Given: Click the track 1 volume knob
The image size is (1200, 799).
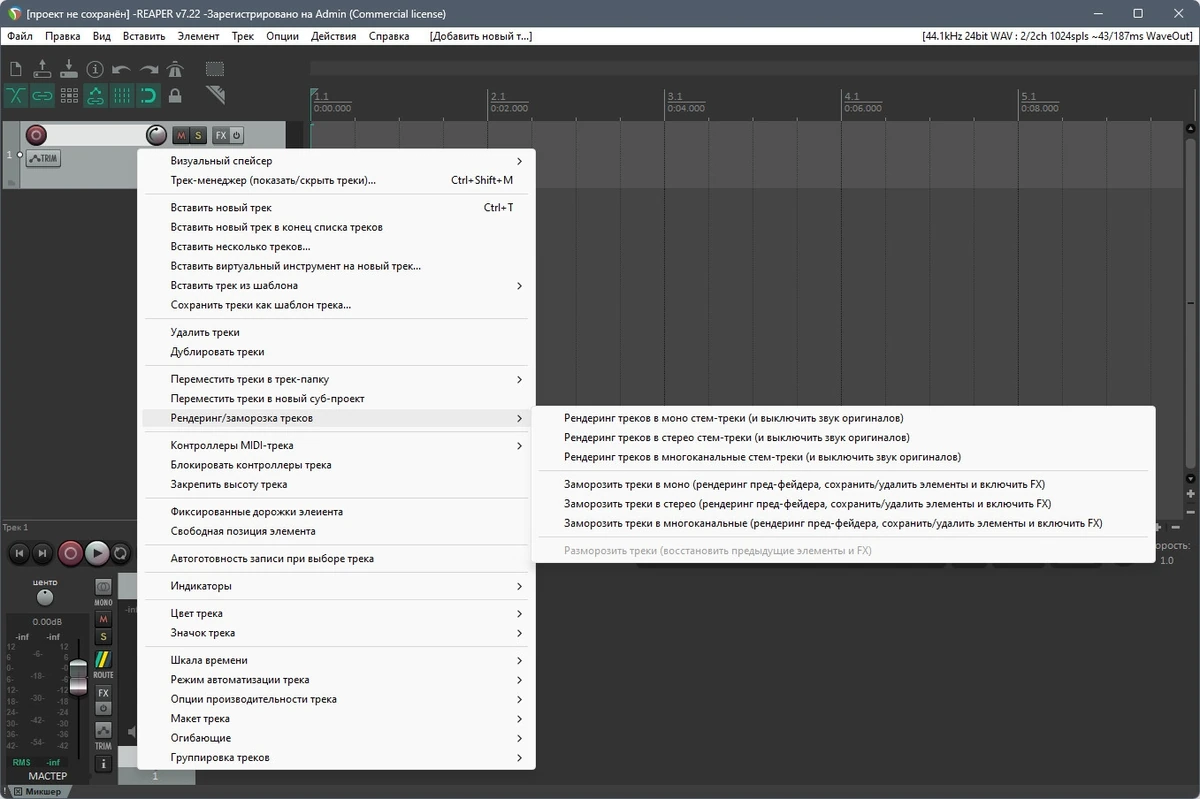Looking at the screenshot, I should pyautogui.click(x=156, y=135).
